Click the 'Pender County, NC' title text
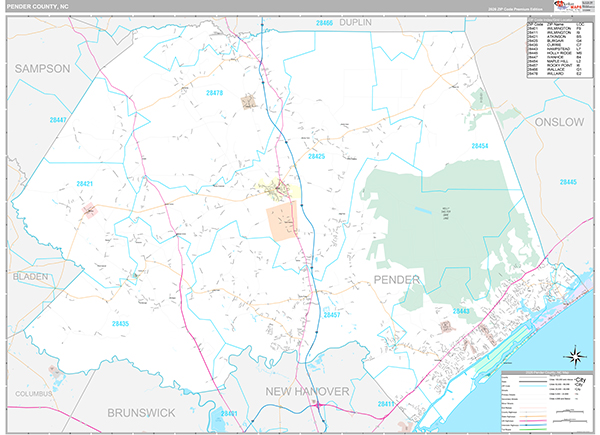The height and width of the screenshot is (435, 600). pyautogui.click(x=38, y=7)
